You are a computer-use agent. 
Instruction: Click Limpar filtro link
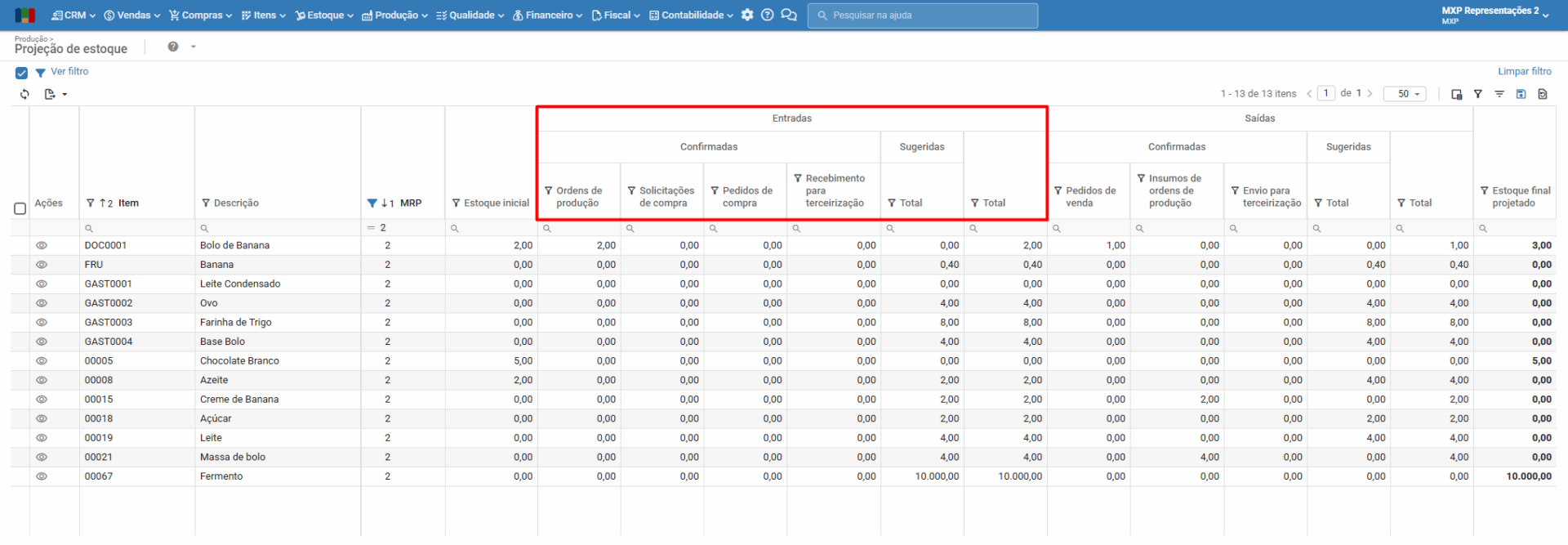click(1525, 72)
